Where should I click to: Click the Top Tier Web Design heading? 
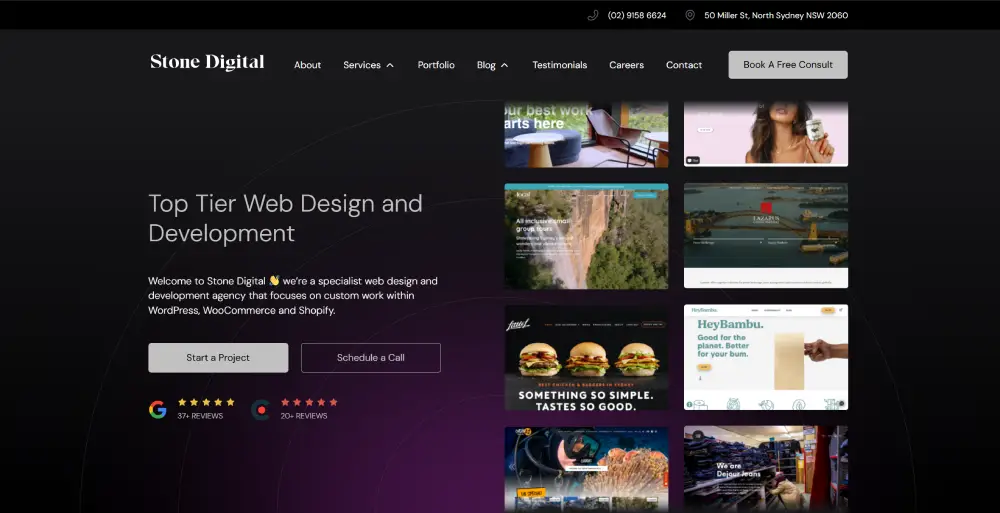286,218
